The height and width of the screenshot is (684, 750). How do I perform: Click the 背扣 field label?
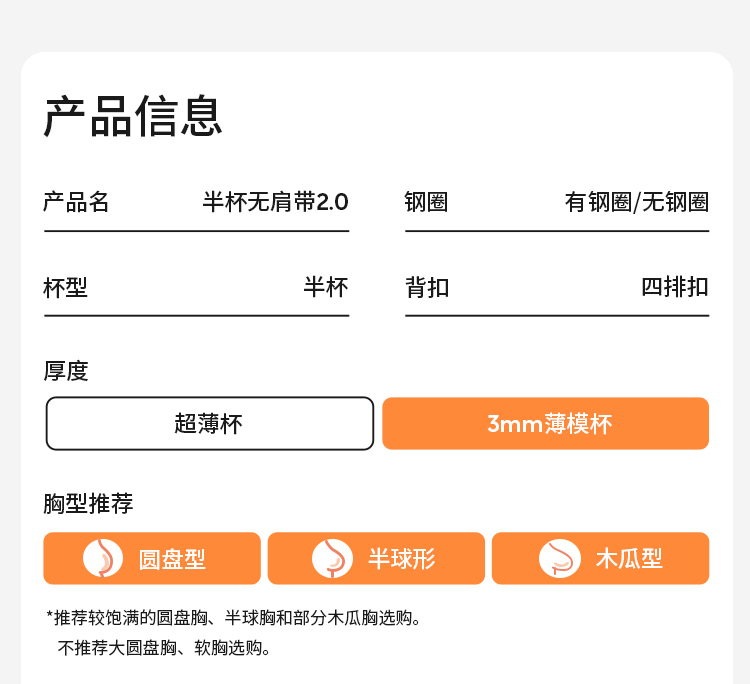click(427, 288)
